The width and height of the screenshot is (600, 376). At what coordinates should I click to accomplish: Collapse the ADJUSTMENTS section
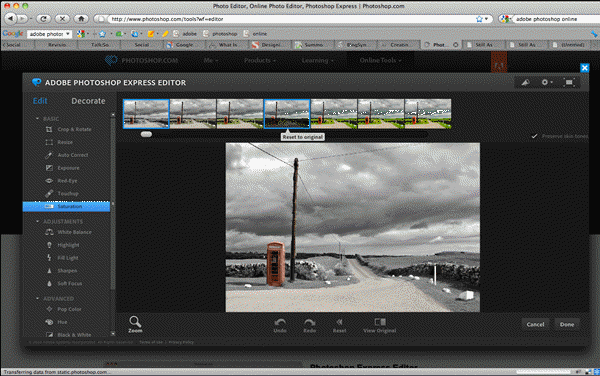click(x=38, y=221)
